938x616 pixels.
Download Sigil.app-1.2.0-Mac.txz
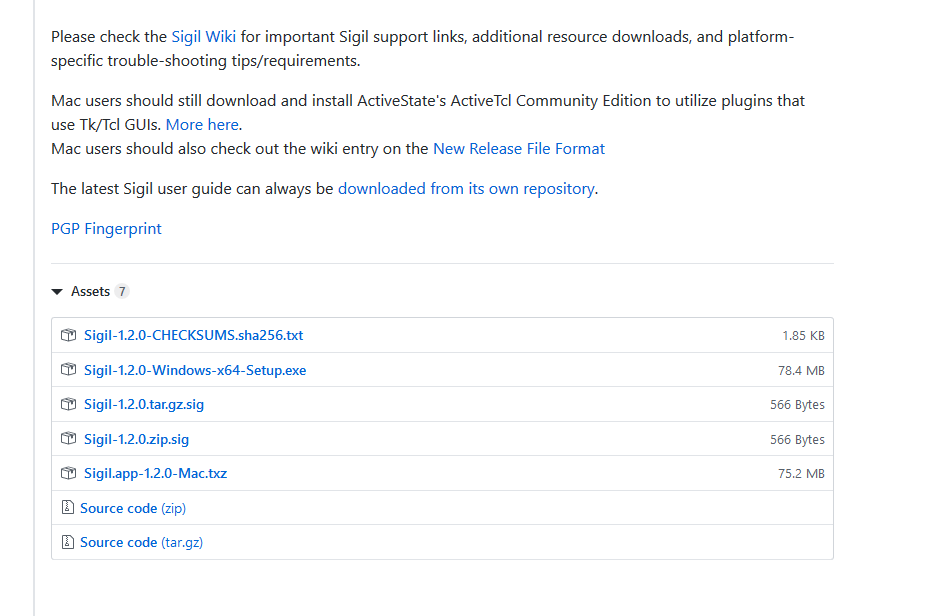point(156,473)
